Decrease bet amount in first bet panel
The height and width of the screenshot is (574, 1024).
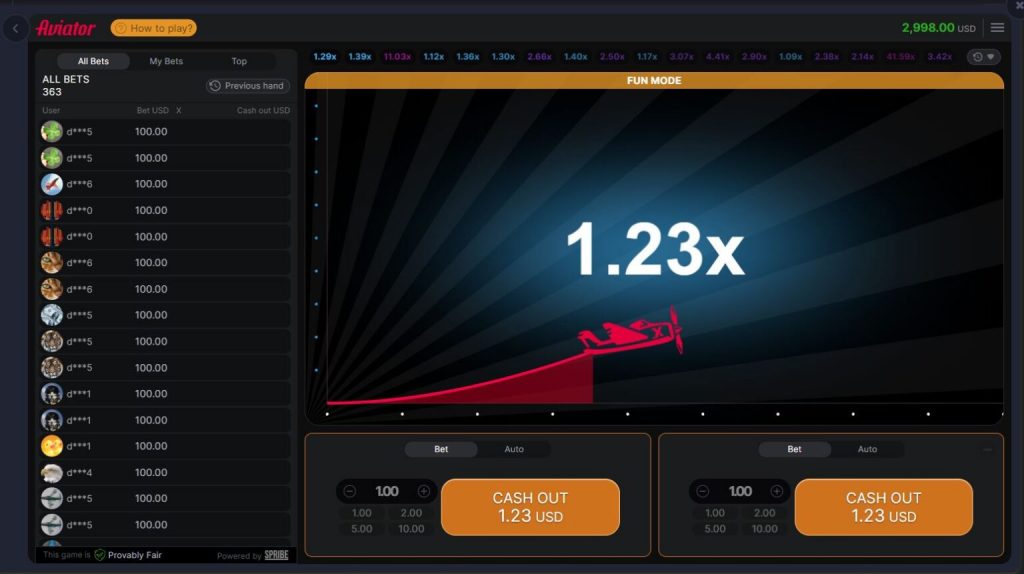tap(349, 491)
